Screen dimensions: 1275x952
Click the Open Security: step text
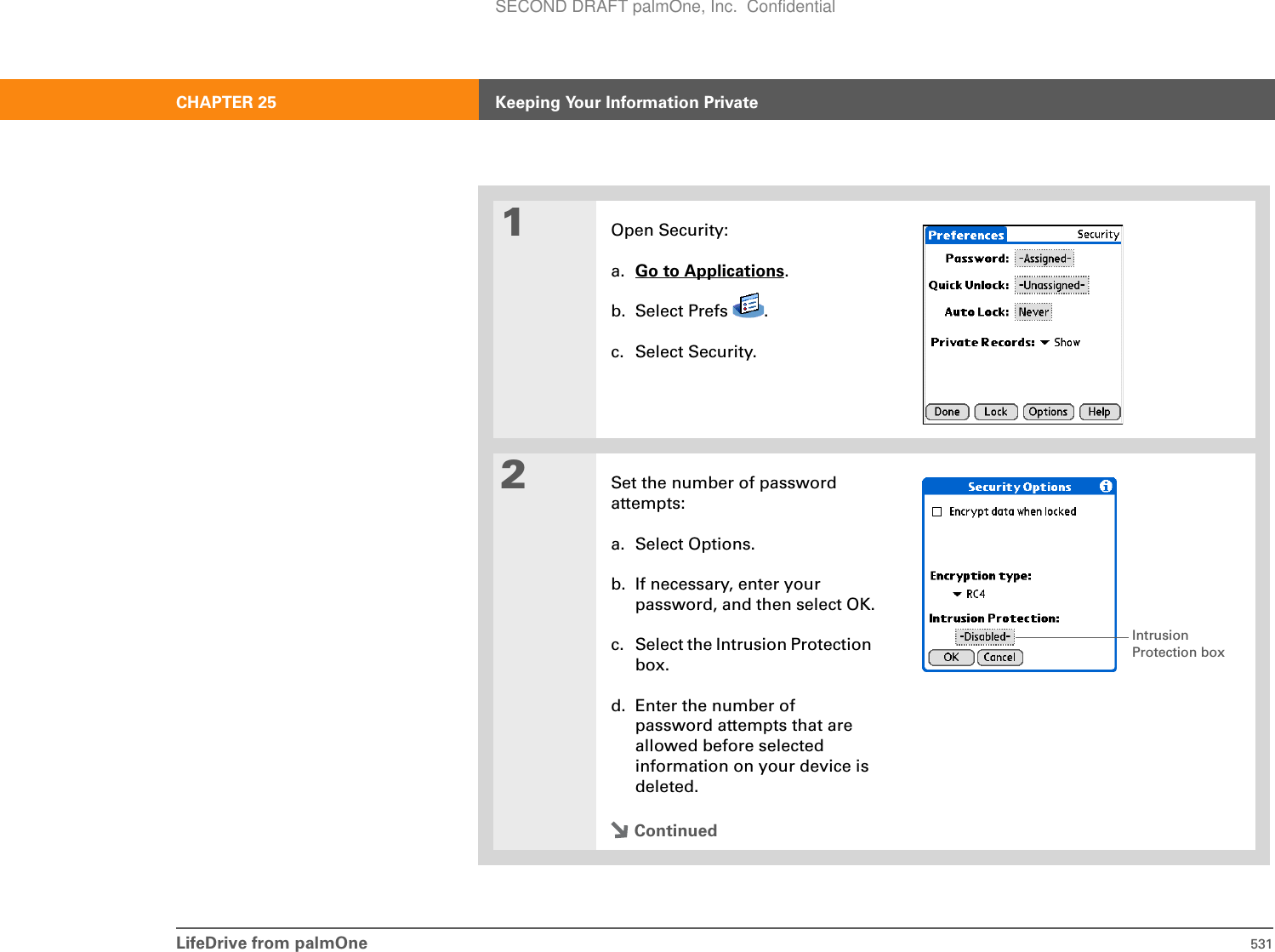(669, 231)
